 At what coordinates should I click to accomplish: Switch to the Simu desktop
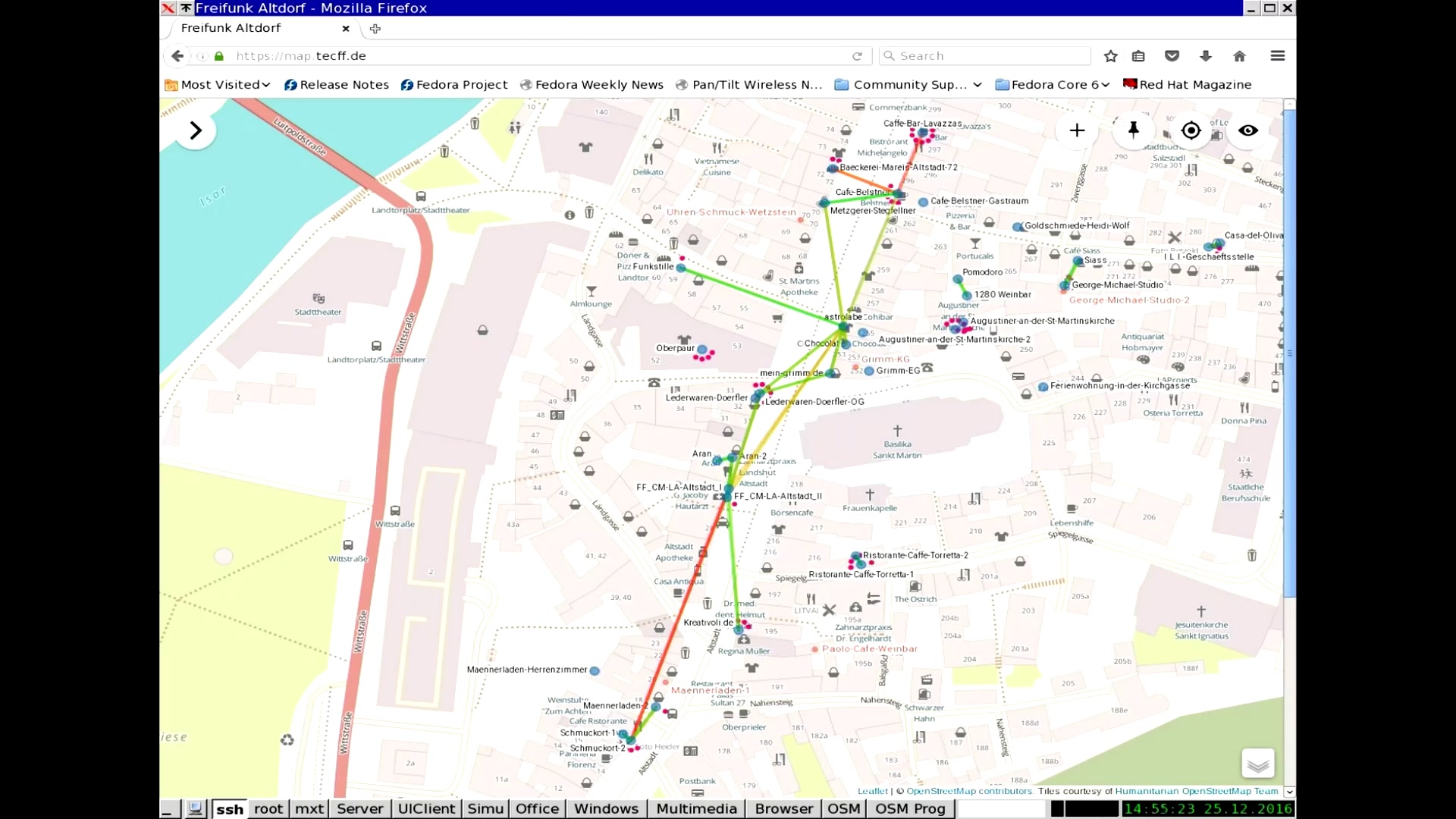[x=485, y=809]
